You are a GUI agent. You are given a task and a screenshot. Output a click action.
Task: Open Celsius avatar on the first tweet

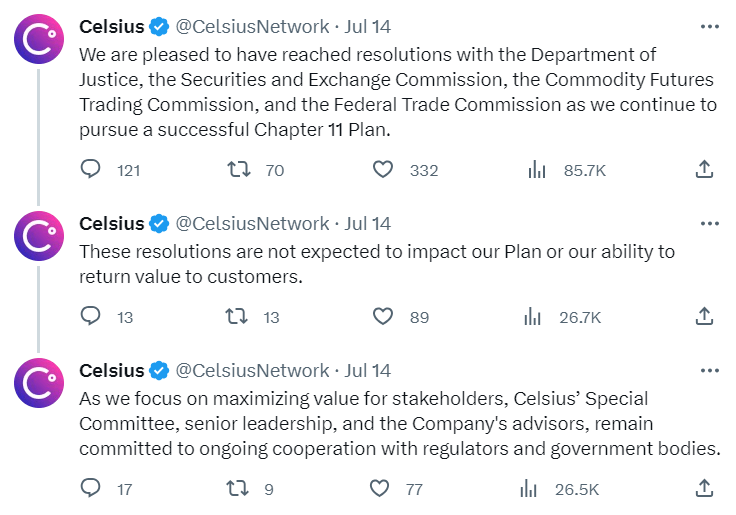tap(39, 39)
